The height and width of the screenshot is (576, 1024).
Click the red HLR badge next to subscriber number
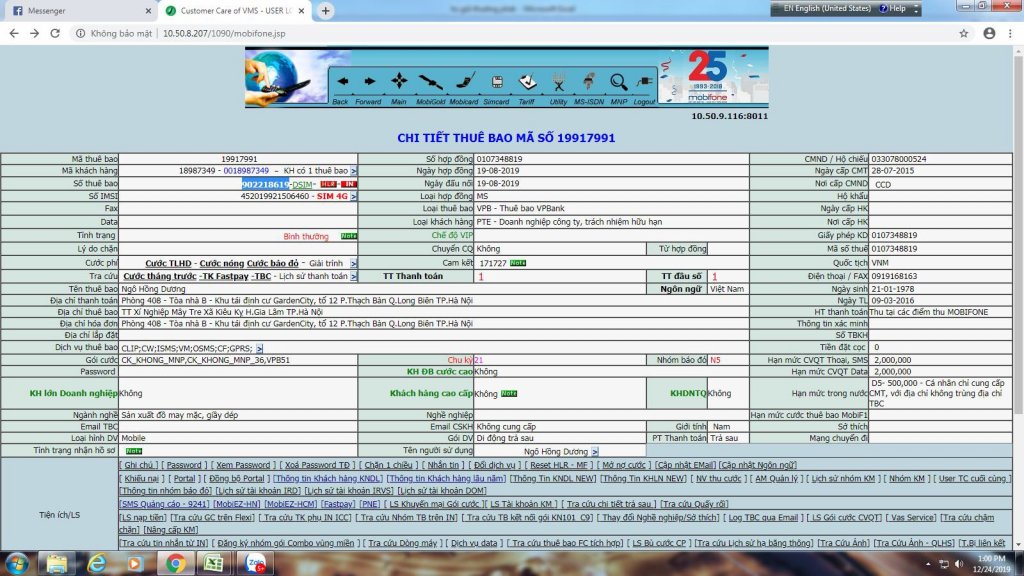pyautogui.click(x=328, y=185)
